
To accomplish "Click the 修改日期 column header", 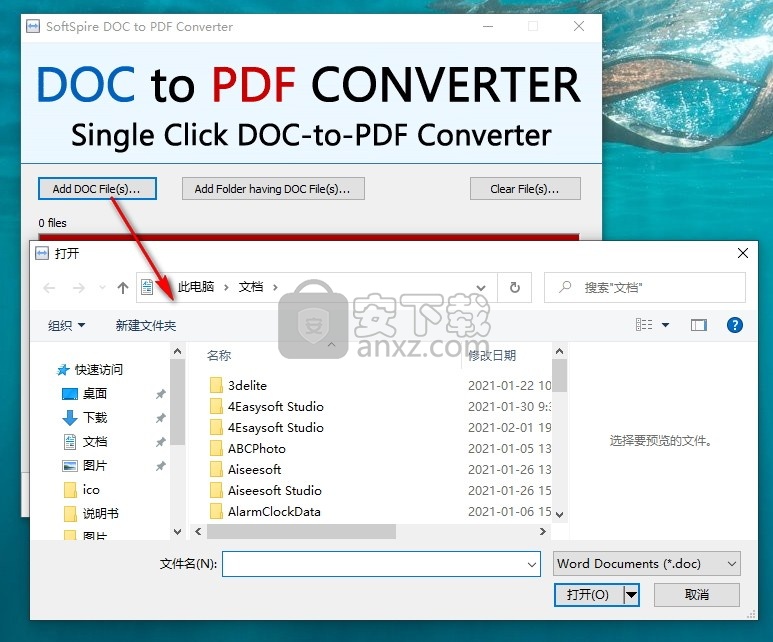I will pos(492,355).
